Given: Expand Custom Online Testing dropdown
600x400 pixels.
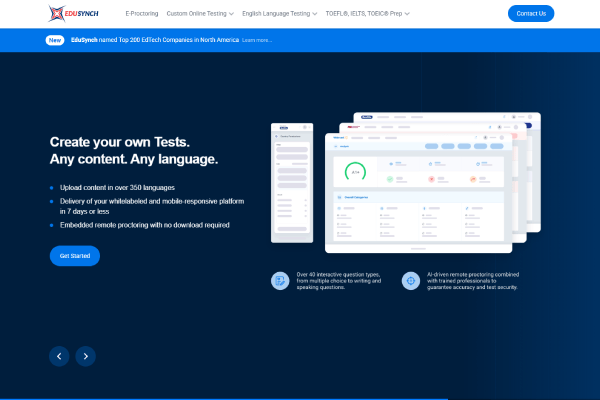Looking at the screenshot, I should pos(200,14).
